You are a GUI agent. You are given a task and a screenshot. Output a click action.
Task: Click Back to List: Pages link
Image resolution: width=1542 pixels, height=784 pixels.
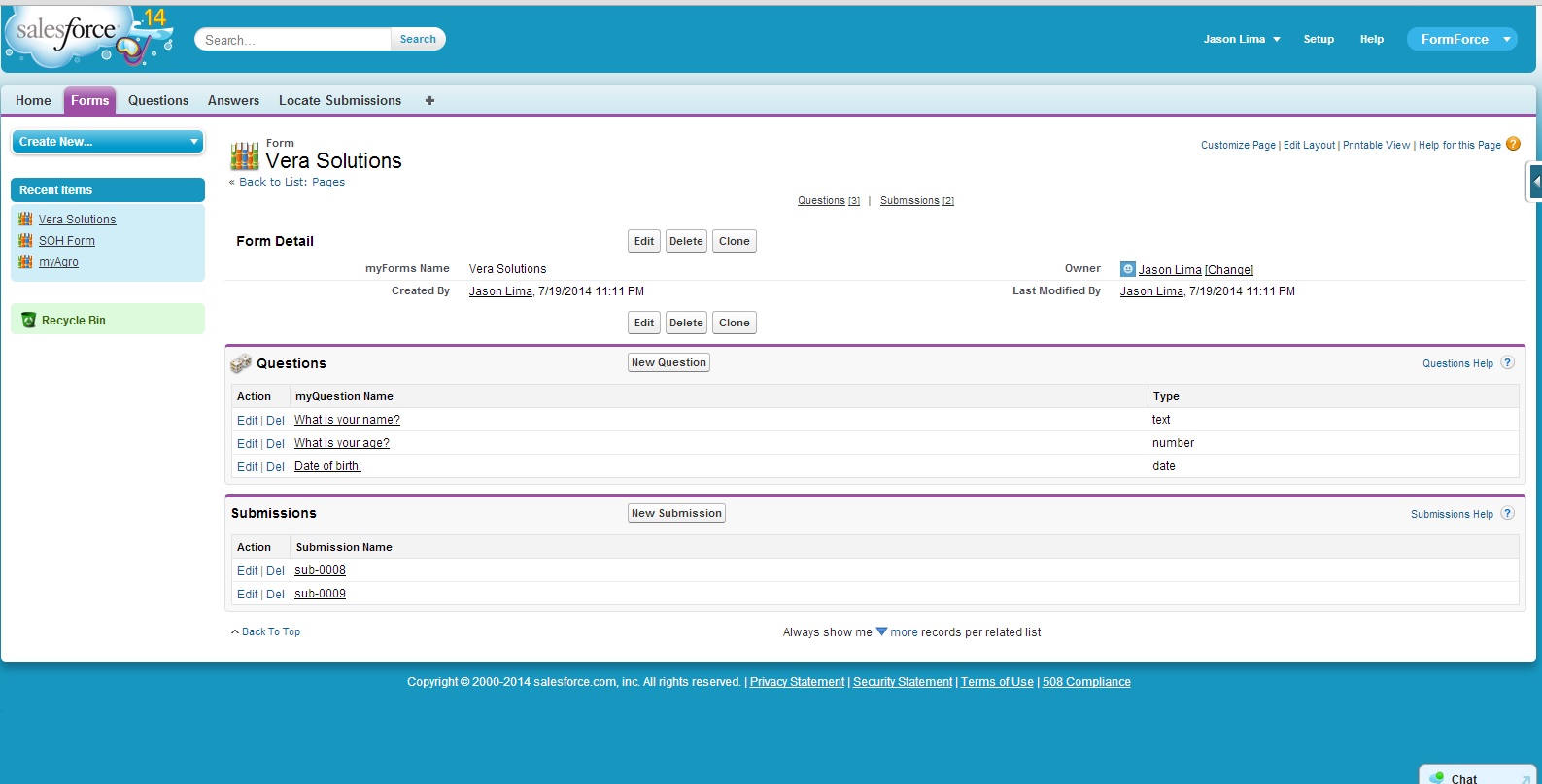click(291, 182)
